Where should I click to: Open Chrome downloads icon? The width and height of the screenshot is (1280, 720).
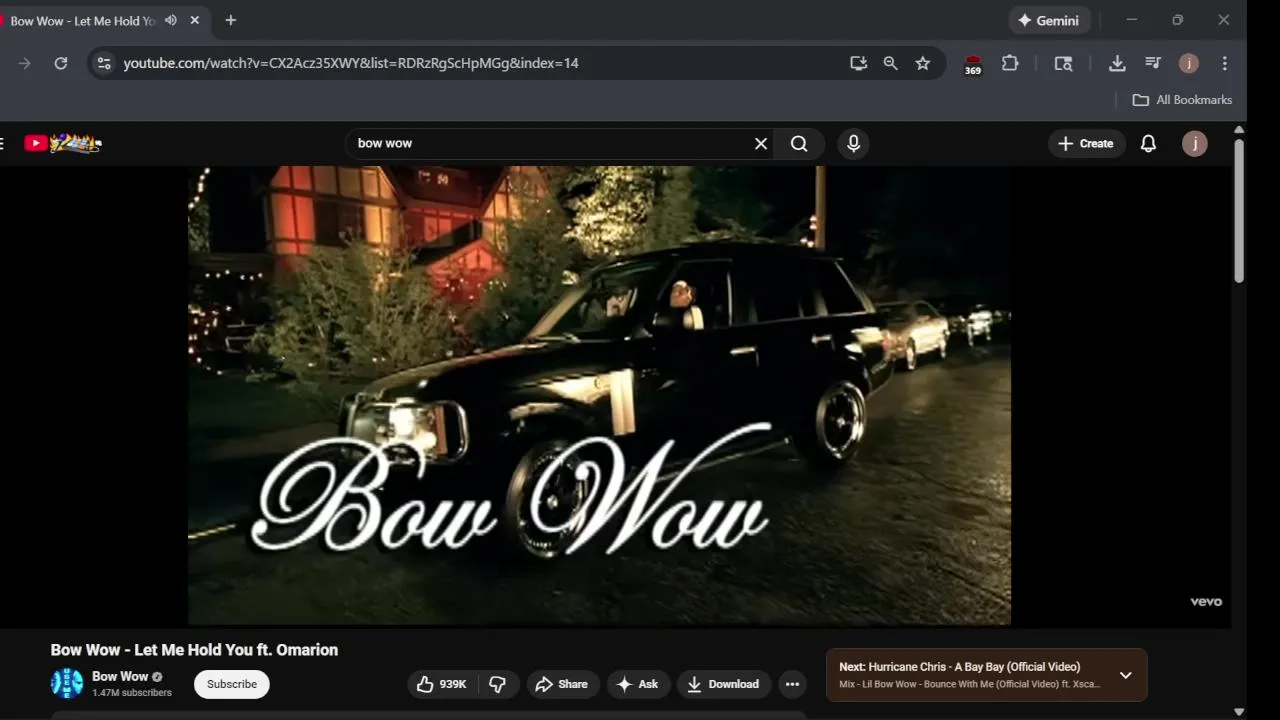[1117, 63]
